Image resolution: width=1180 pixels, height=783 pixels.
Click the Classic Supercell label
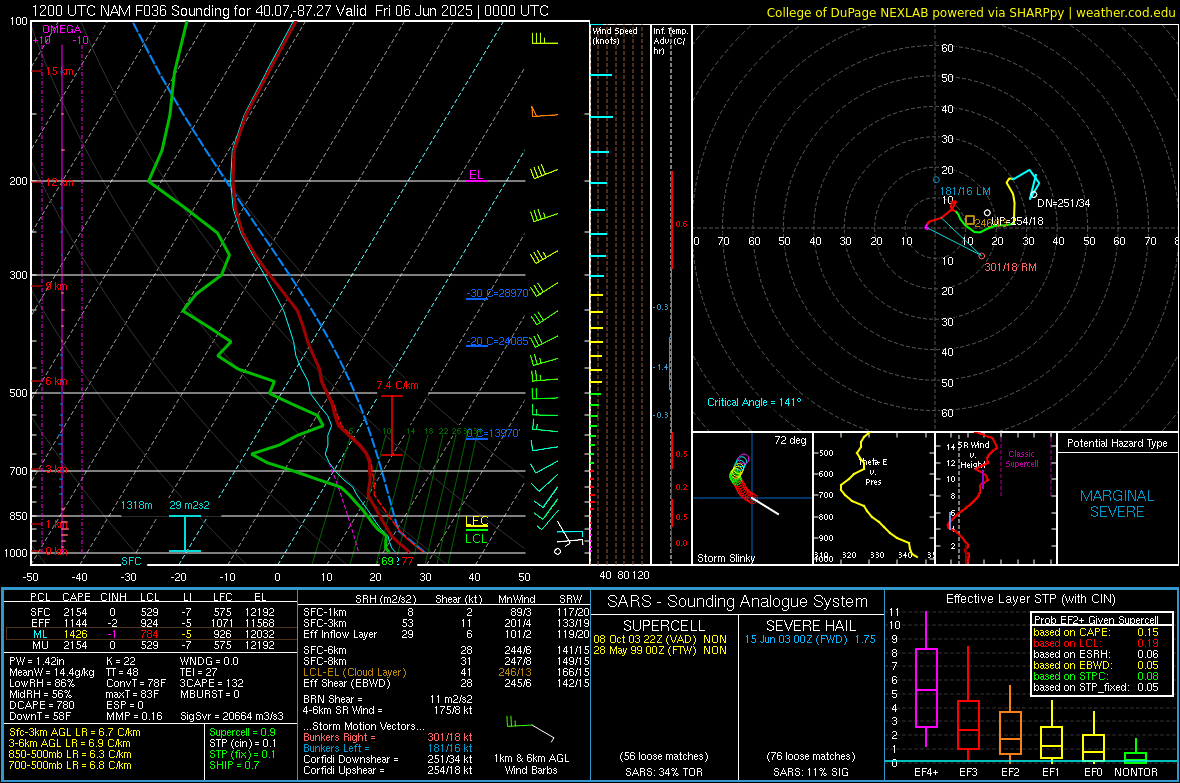point(1021,459)
